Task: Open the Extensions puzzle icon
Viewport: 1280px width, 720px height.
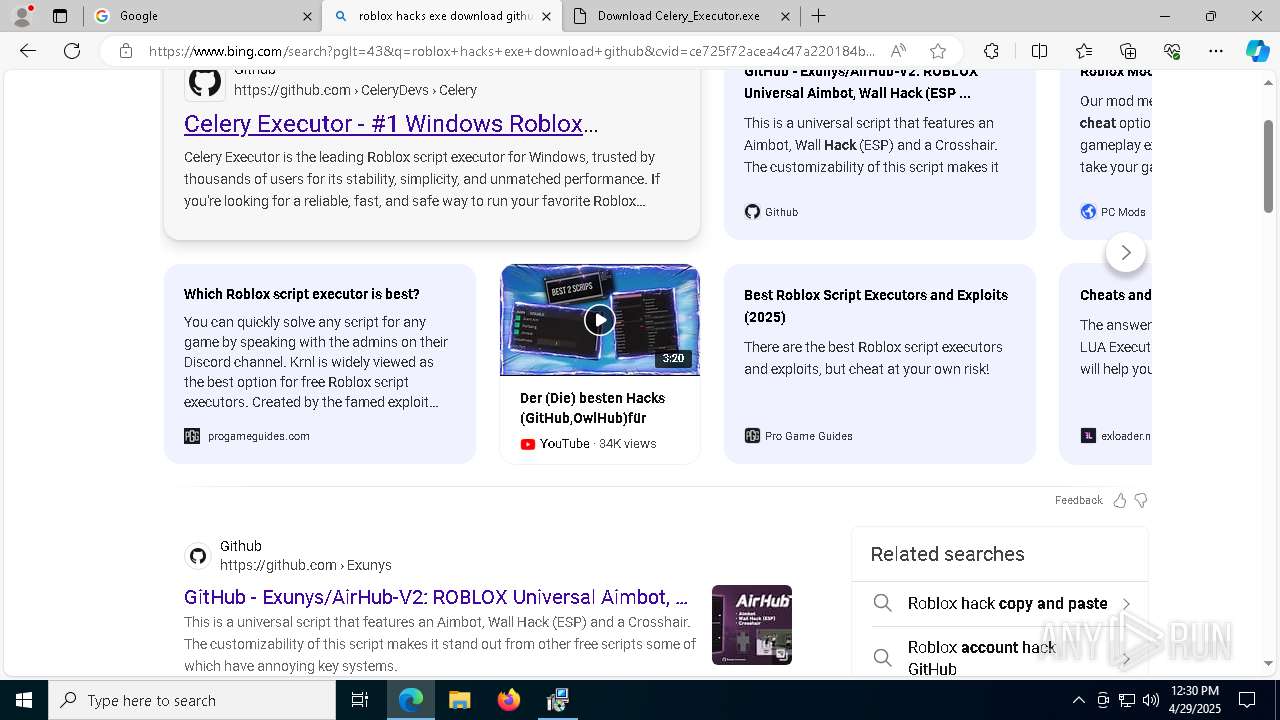Action: point(991,51)
